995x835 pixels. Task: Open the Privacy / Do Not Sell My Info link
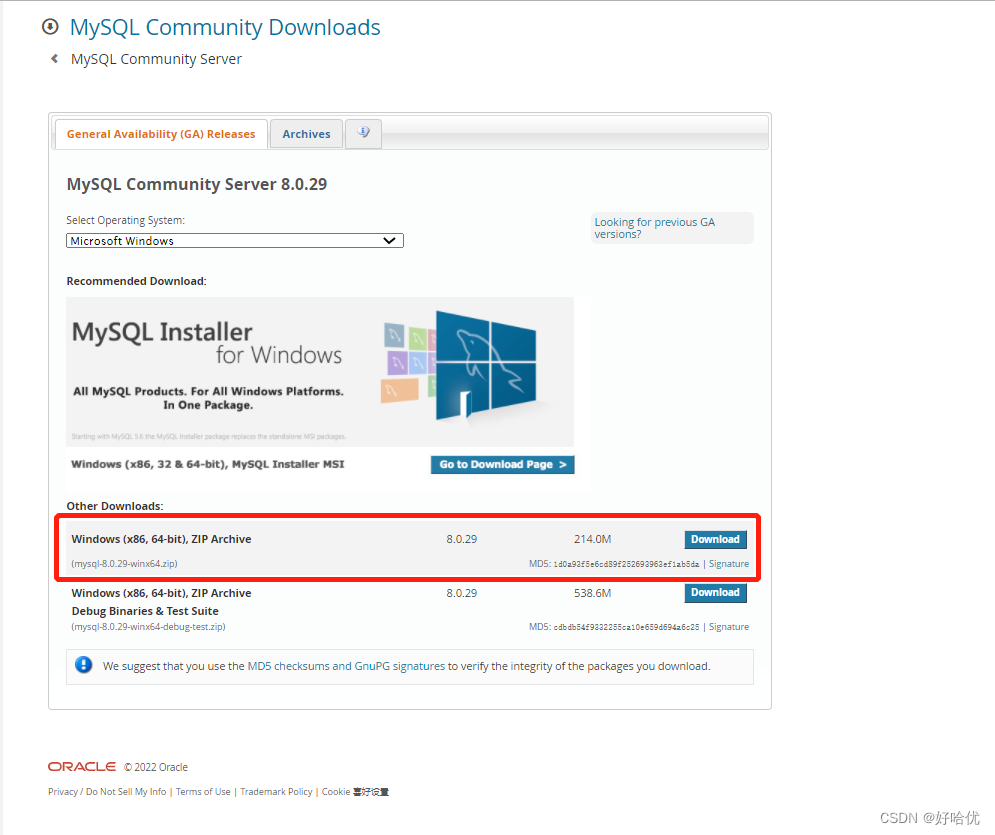(x=107, y=791)
